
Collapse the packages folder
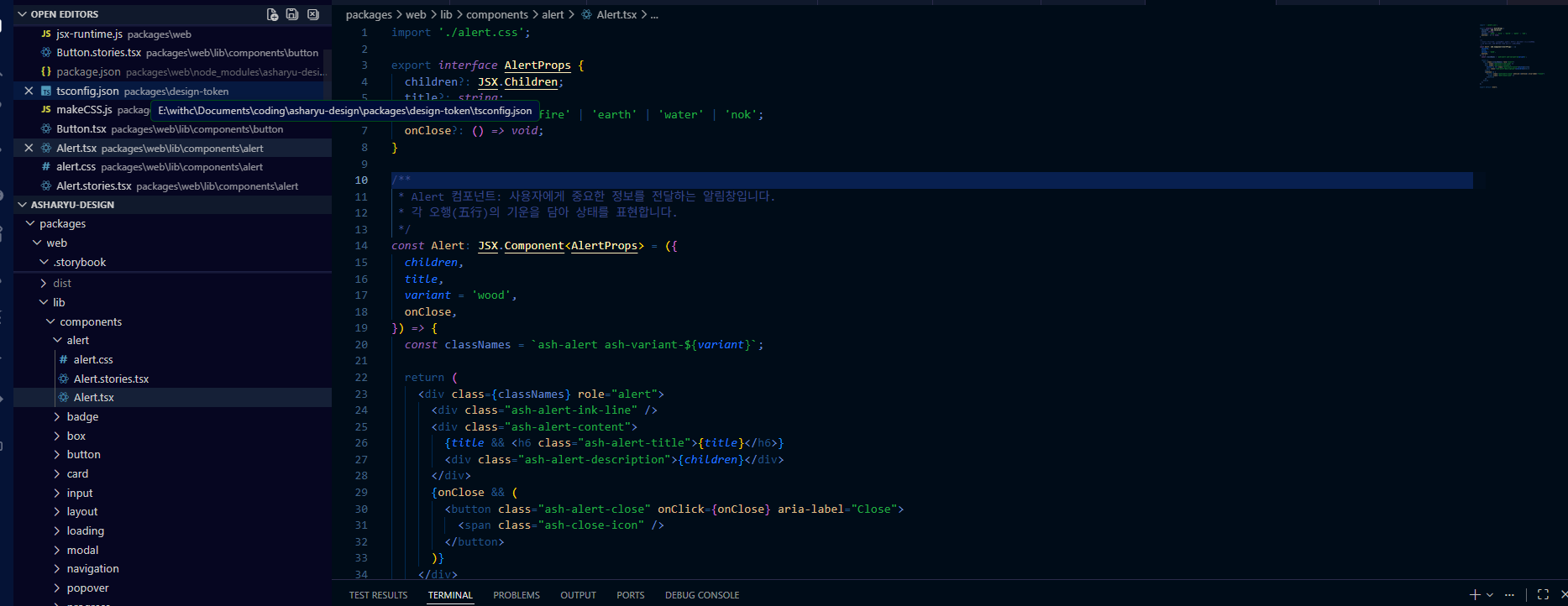30,223
